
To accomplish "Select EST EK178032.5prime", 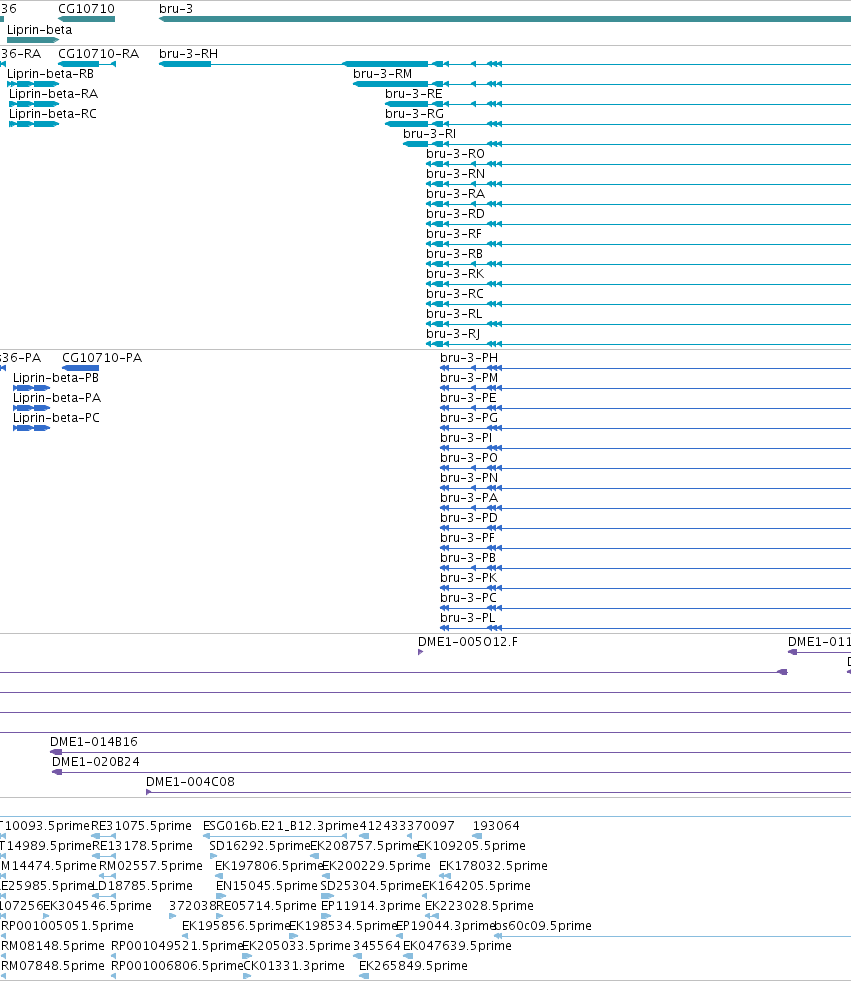I will pos(493,866).
